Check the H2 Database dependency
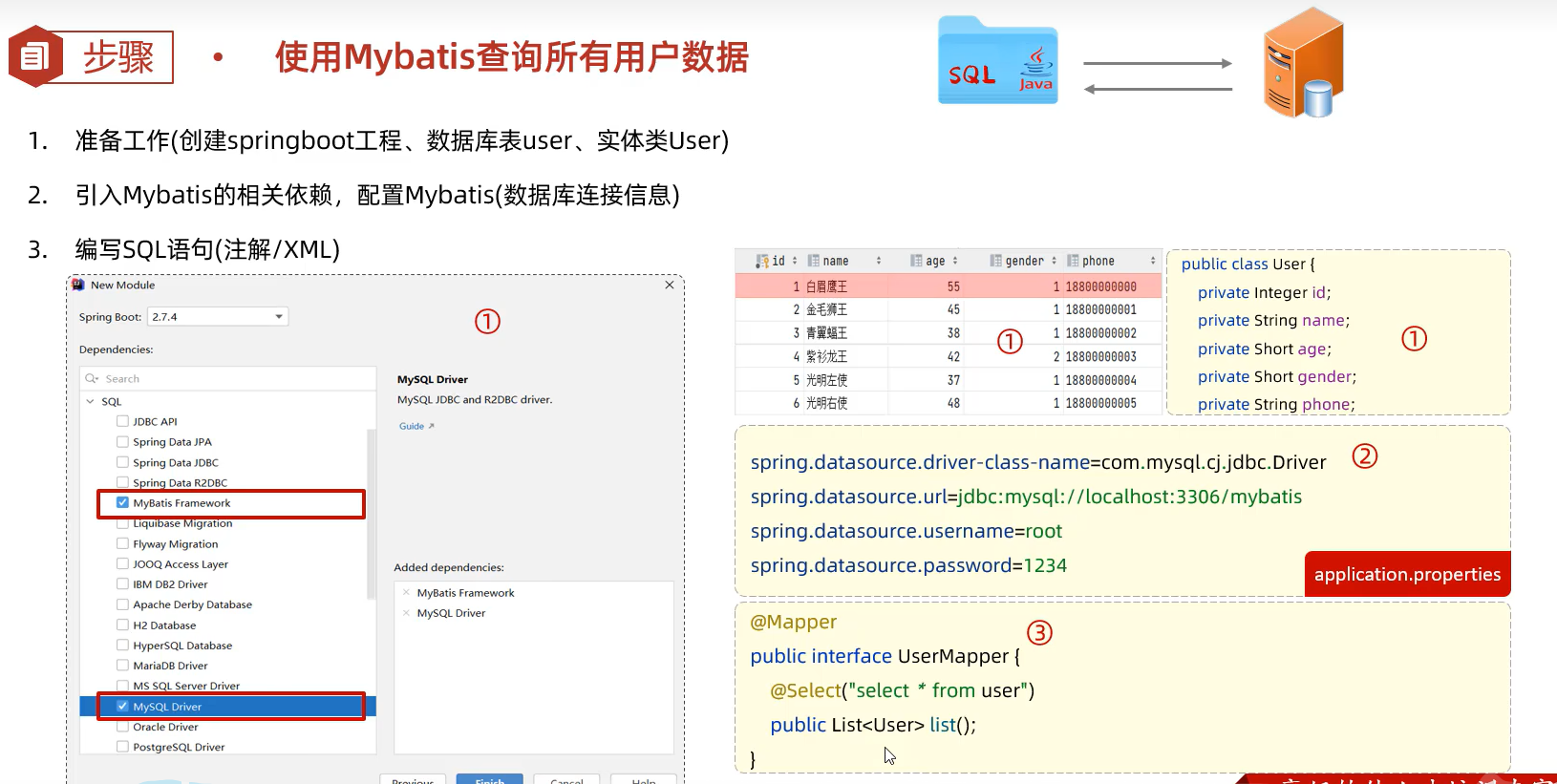Image resolution: width=1557 pixels, height=784 pixels. [x=122, y=625]
